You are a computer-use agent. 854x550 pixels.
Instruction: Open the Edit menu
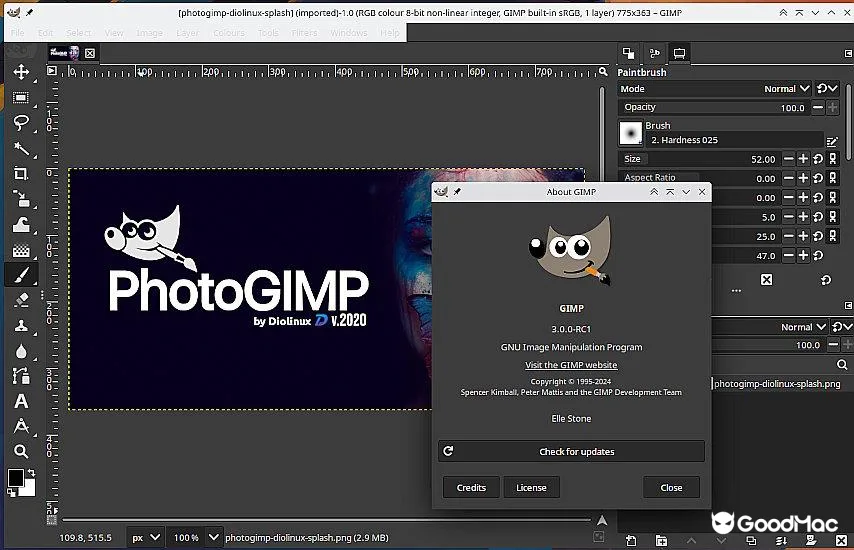[45, 33]
